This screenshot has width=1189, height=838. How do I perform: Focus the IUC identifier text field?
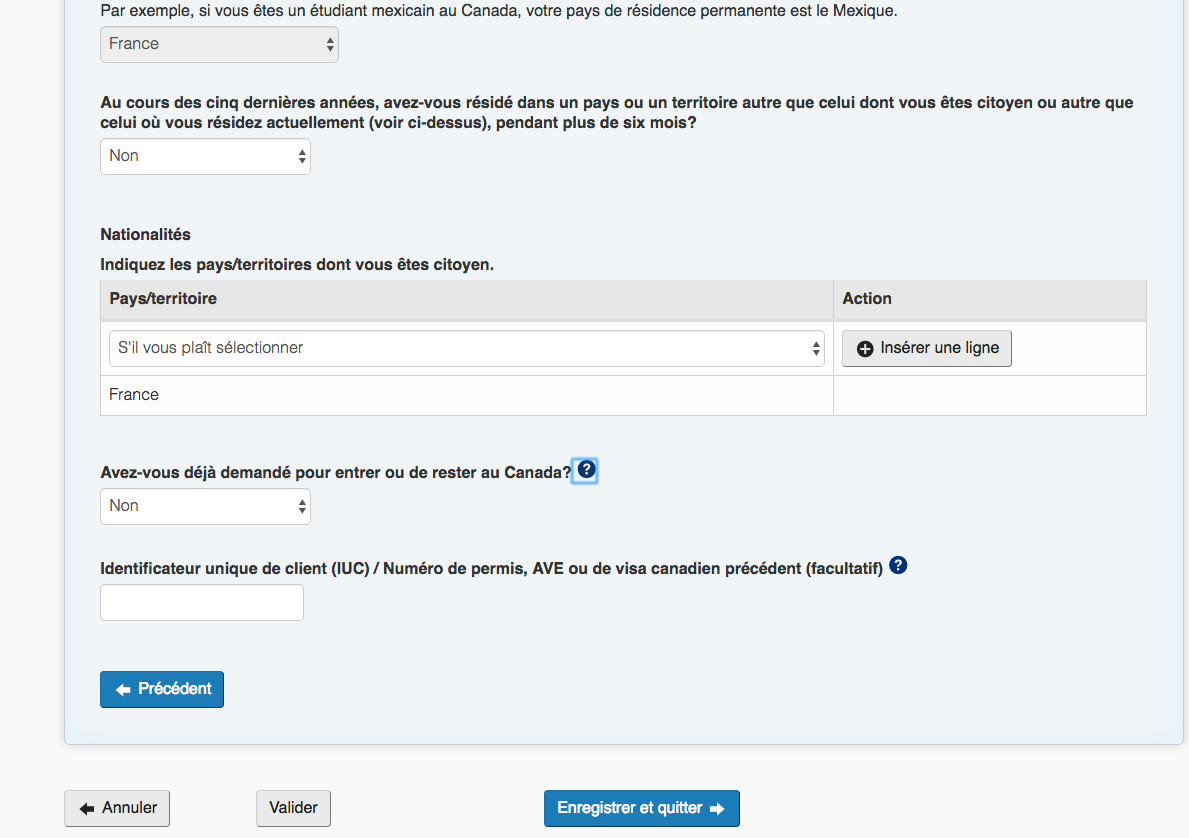202,602
